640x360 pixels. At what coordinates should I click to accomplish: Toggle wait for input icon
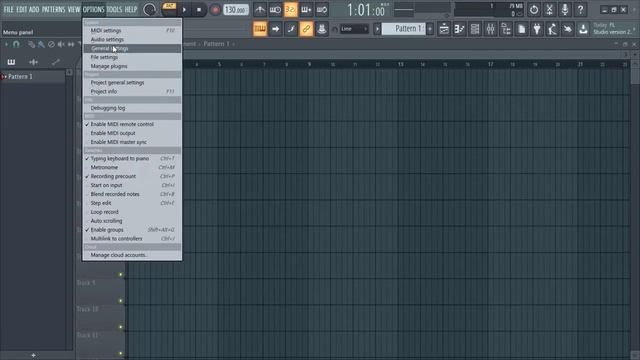(275, 9)
